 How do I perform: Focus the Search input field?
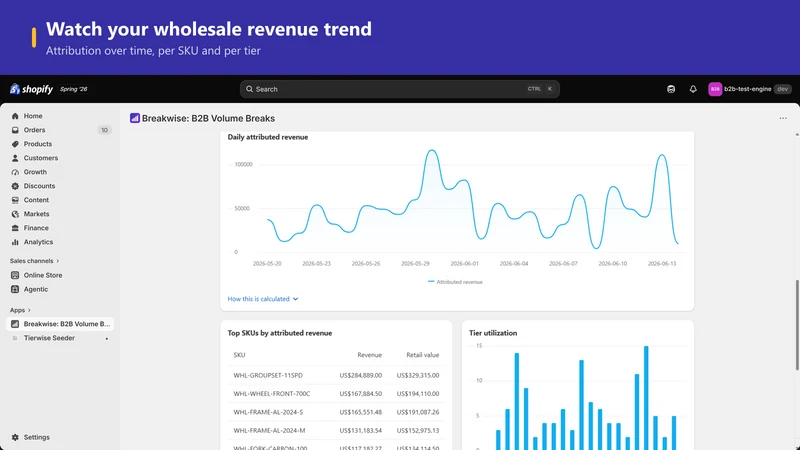(399, 89)
